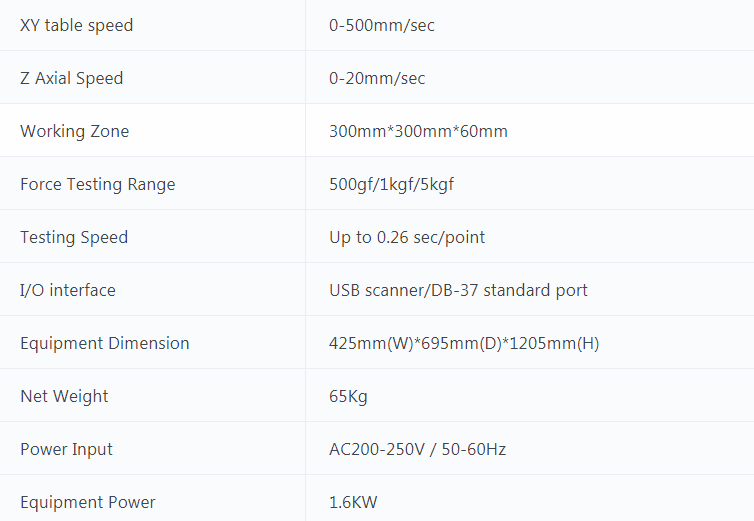
Task: Select USB scanner/DB-37 standard port text
Action: pyautogui.click(x=458, y=290)
